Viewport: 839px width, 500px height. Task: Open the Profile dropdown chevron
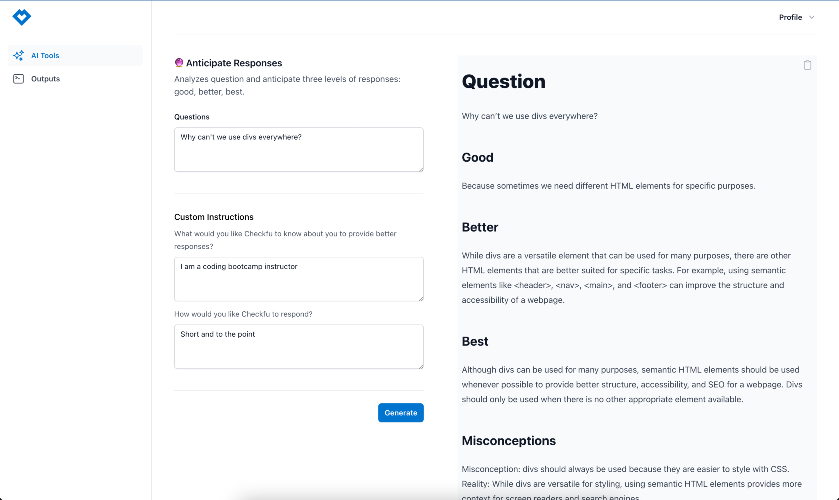point(811,18)
